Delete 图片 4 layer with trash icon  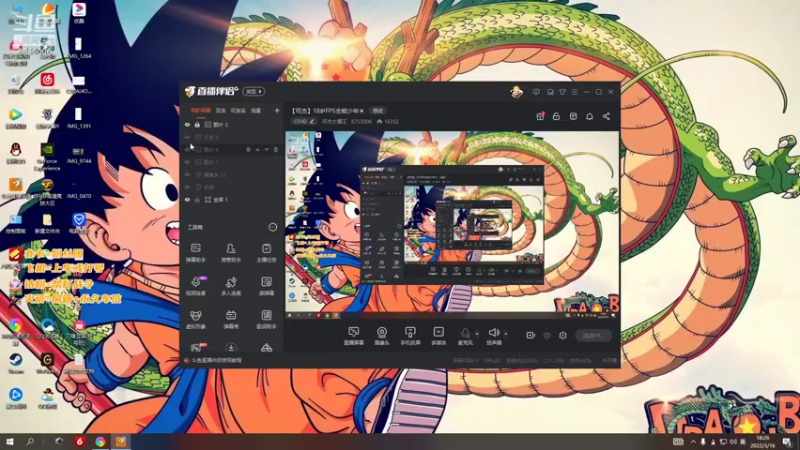[276, 149]
